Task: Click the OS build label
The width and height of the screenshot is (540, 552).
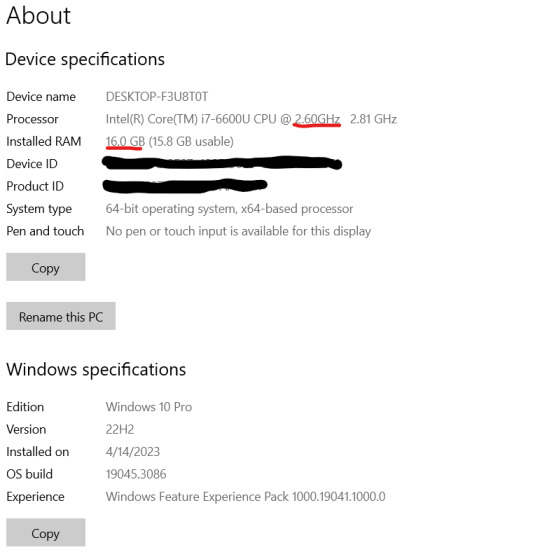Action: (x=30, y=474)
